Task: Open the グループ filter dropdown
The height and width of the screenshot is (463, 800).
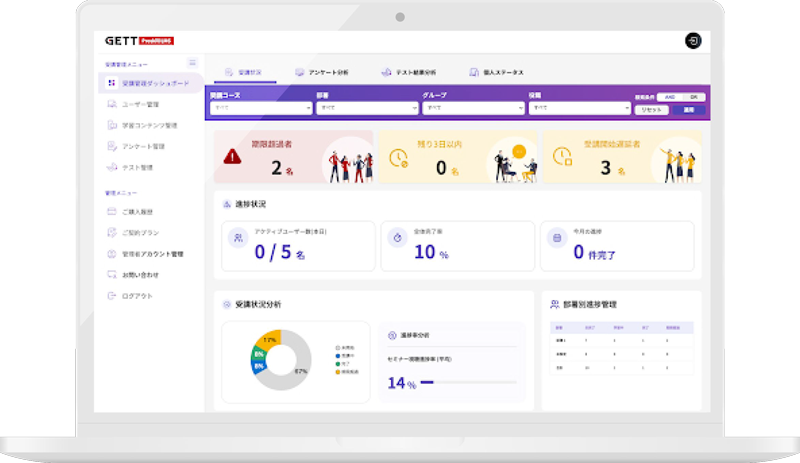Action: point(472,107)
